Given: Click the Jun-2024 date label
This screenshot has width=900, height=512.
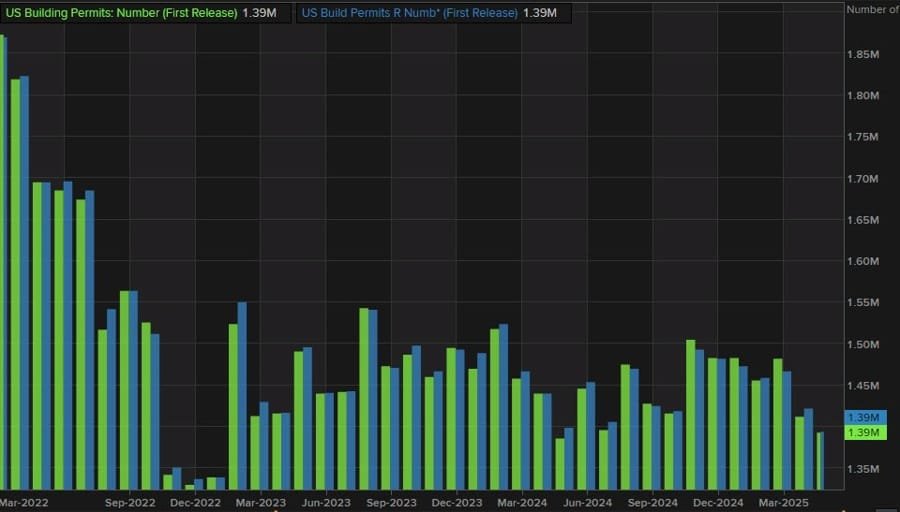Looking at the screenshot, I should (x=588, y=503).
